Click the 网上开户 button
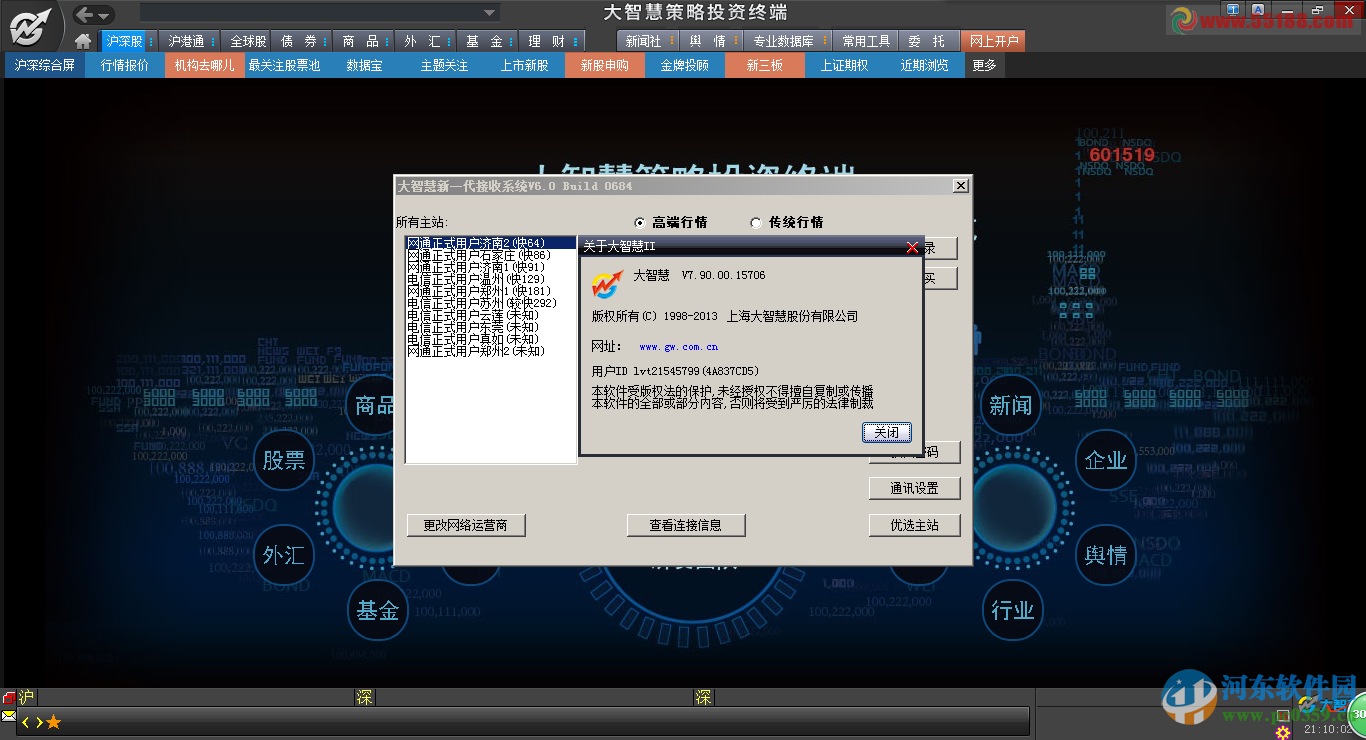The image size is (1366, 740). [993, 41]
